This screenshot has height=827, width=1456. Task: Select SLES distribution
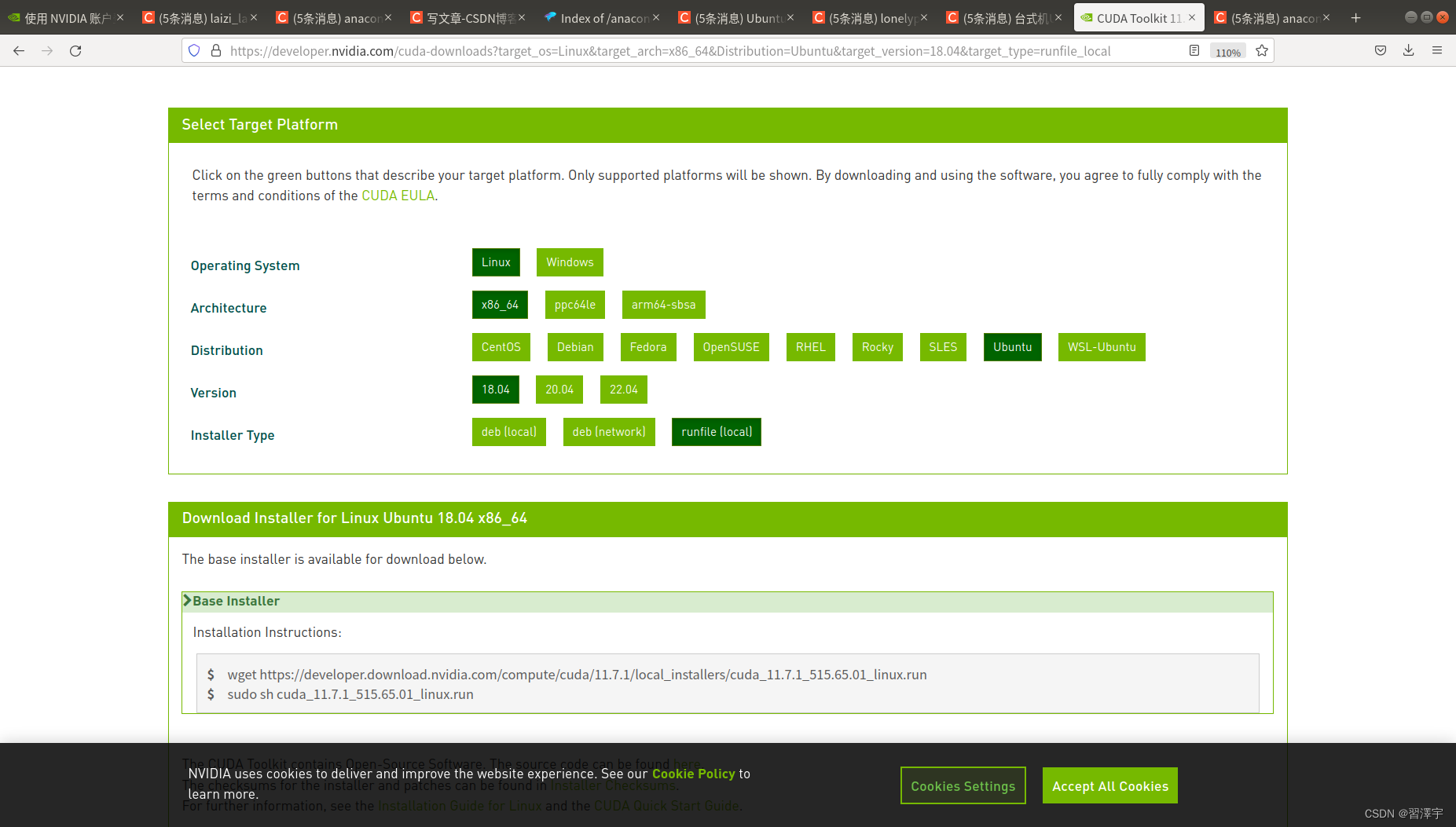(943, 347)
